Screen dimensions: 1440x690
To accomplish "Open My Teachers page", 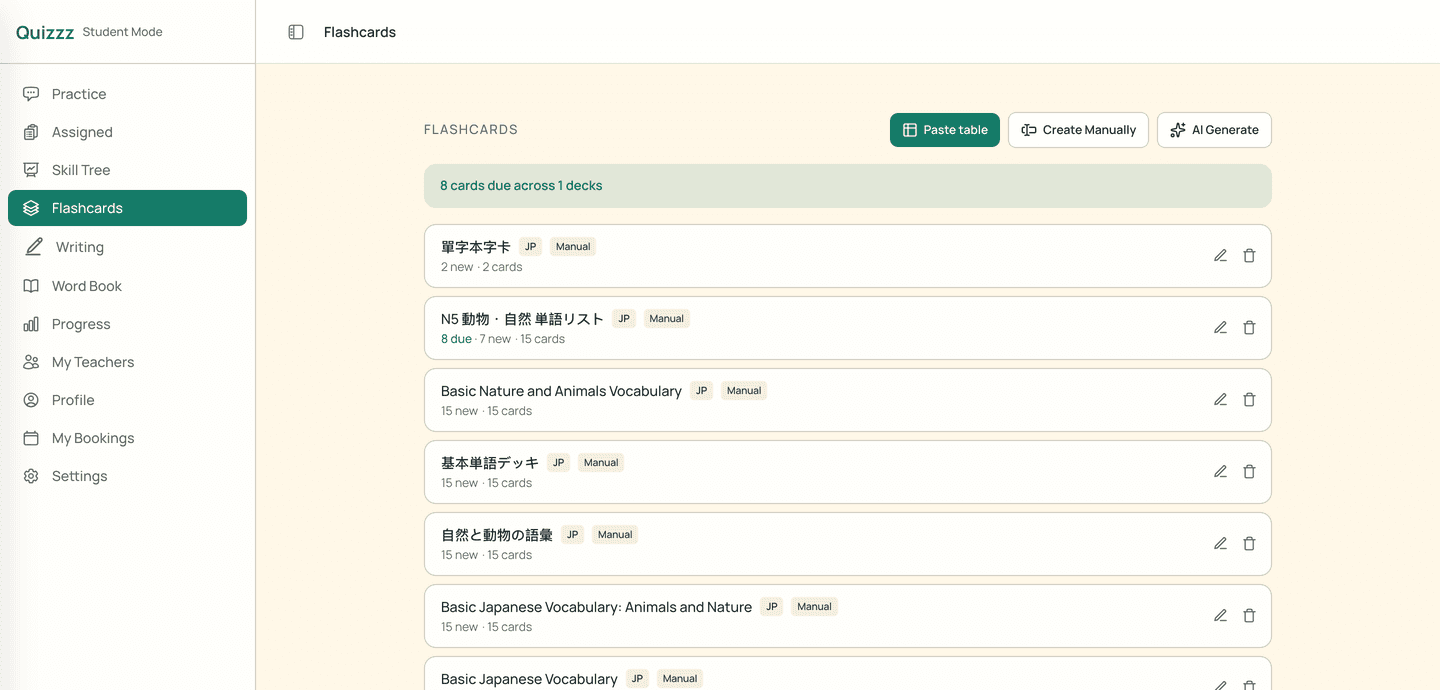I will [x=127, y=362].
